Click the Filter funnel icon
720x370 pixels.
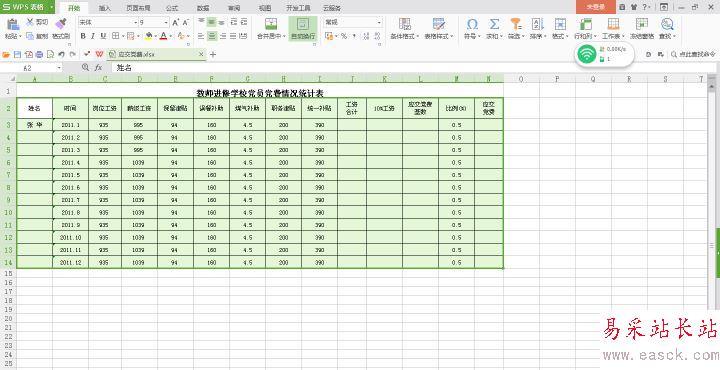pyautogui.click(x=516, y=24)
